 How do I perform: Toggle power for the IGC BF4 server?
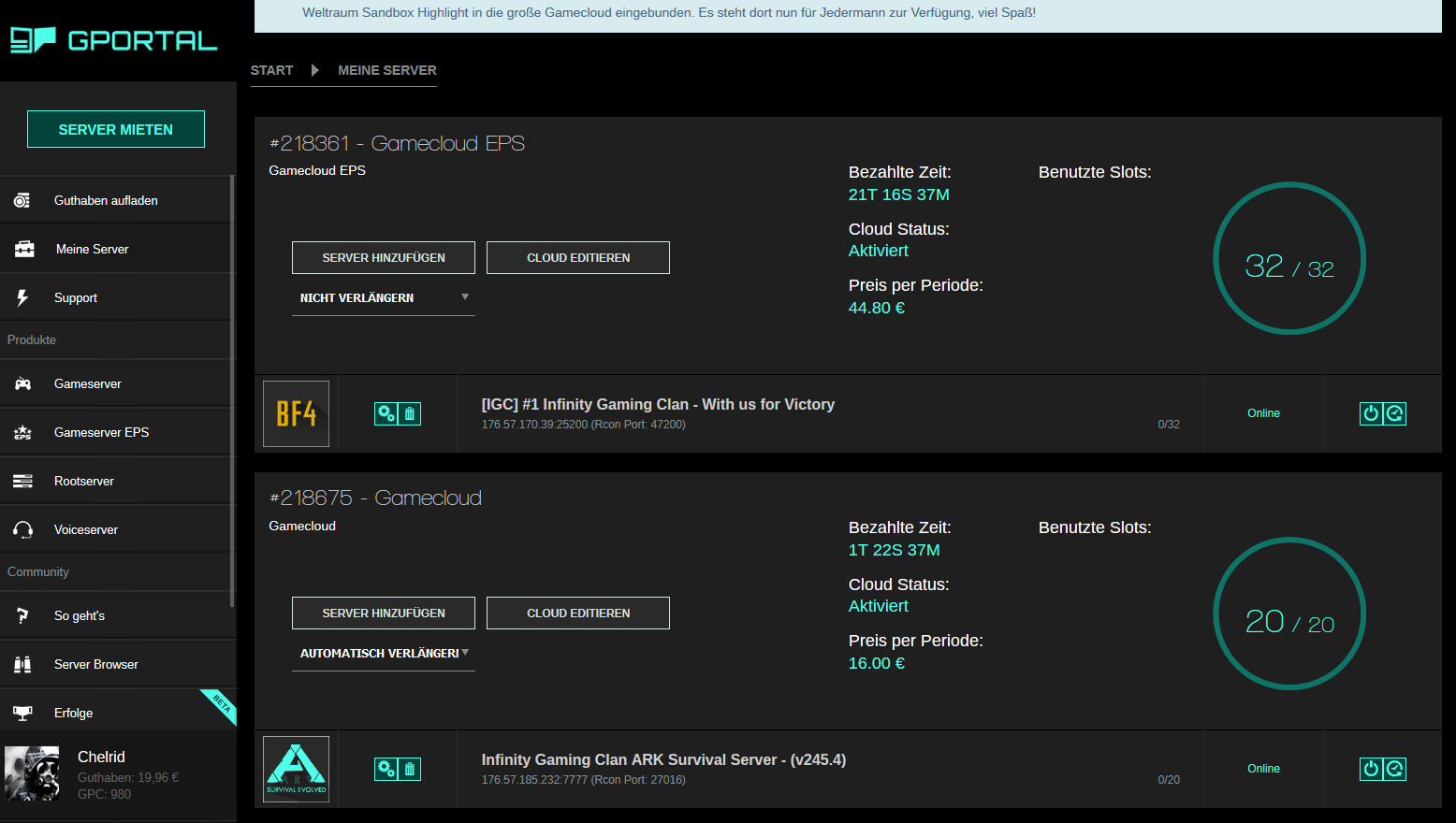(x=1371, y=413)
